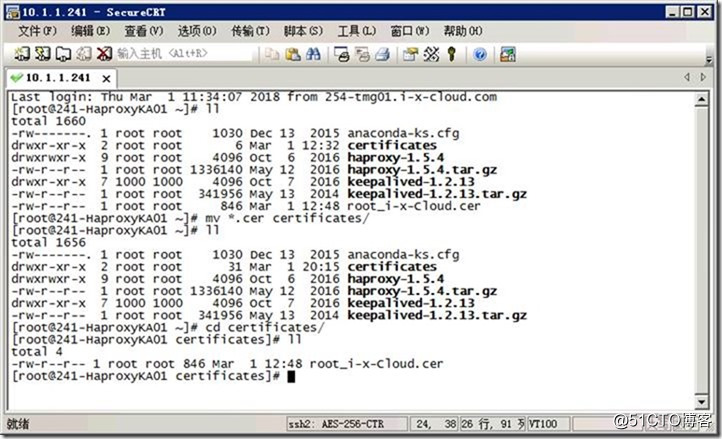Open the 查看(V) menu

(144, 31)
